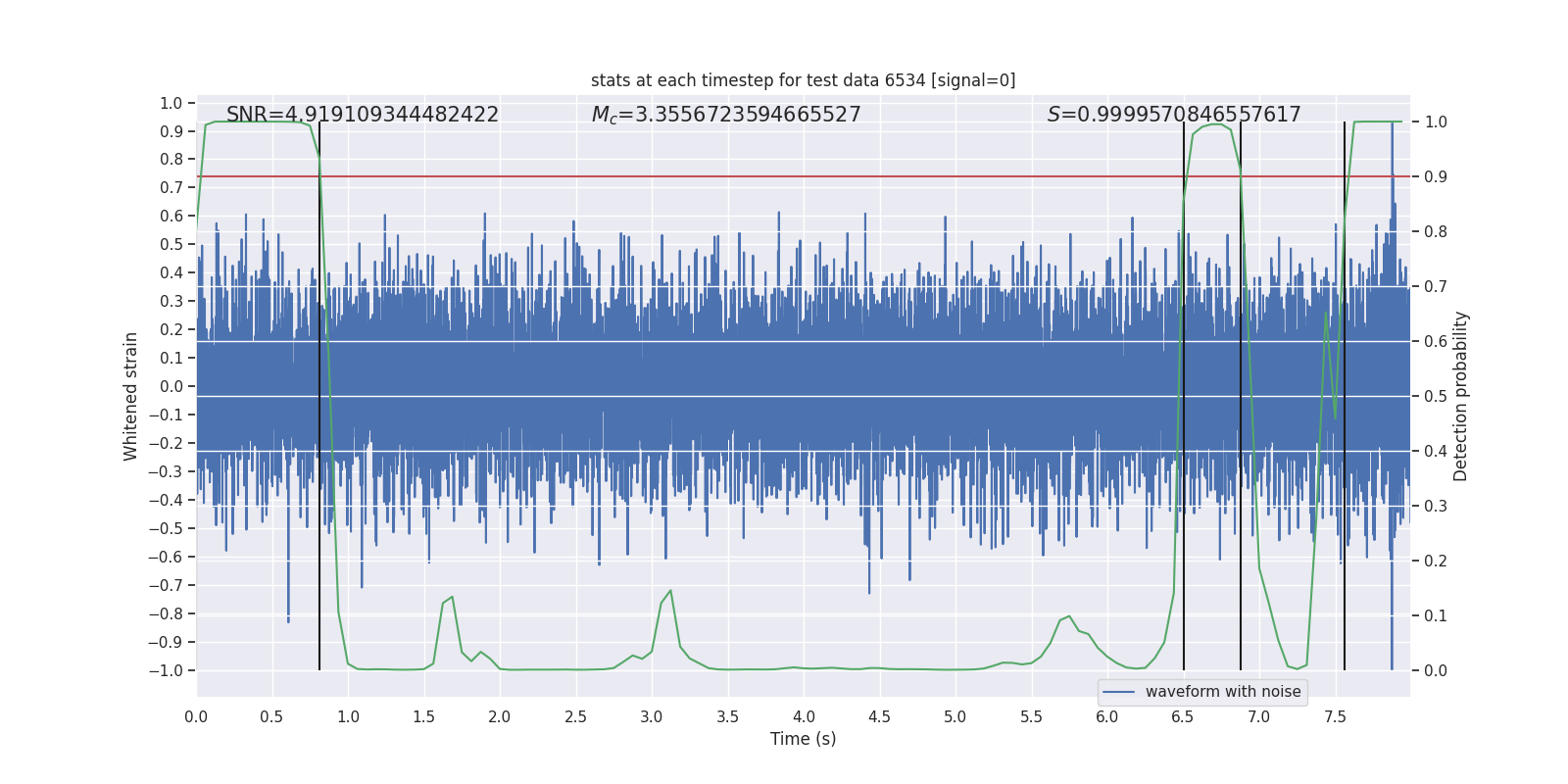The image size is (1568, 784).
Task: Click the −1.0 tick on the whitened strain axis
Action: (166, 670)
